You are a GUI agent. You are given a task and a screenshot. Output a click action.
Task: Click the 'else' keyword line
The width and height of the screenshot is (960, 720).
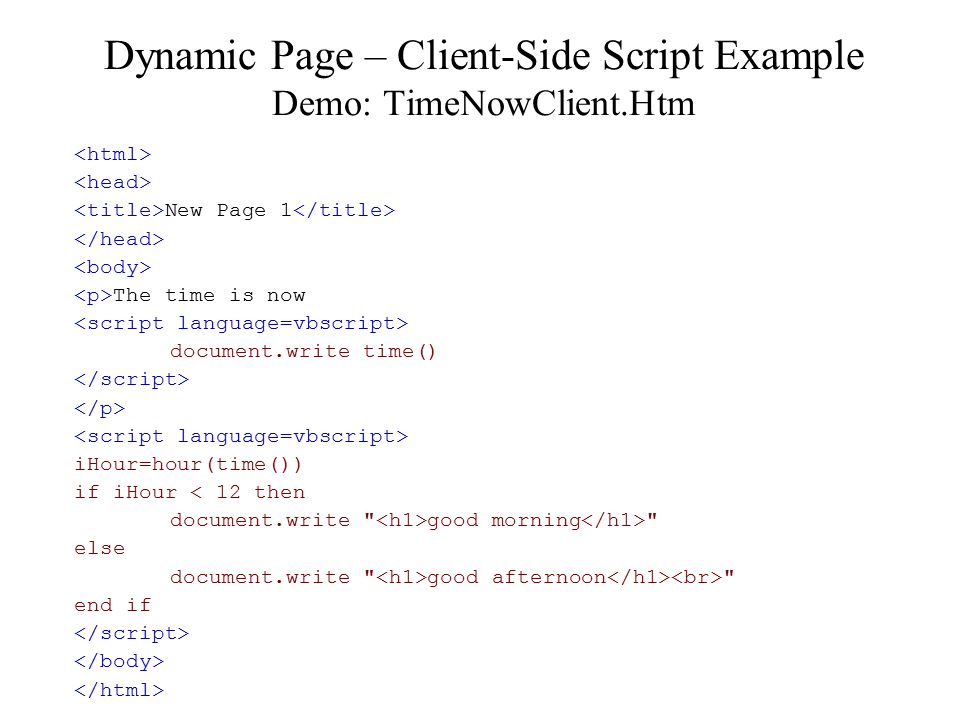100,549
